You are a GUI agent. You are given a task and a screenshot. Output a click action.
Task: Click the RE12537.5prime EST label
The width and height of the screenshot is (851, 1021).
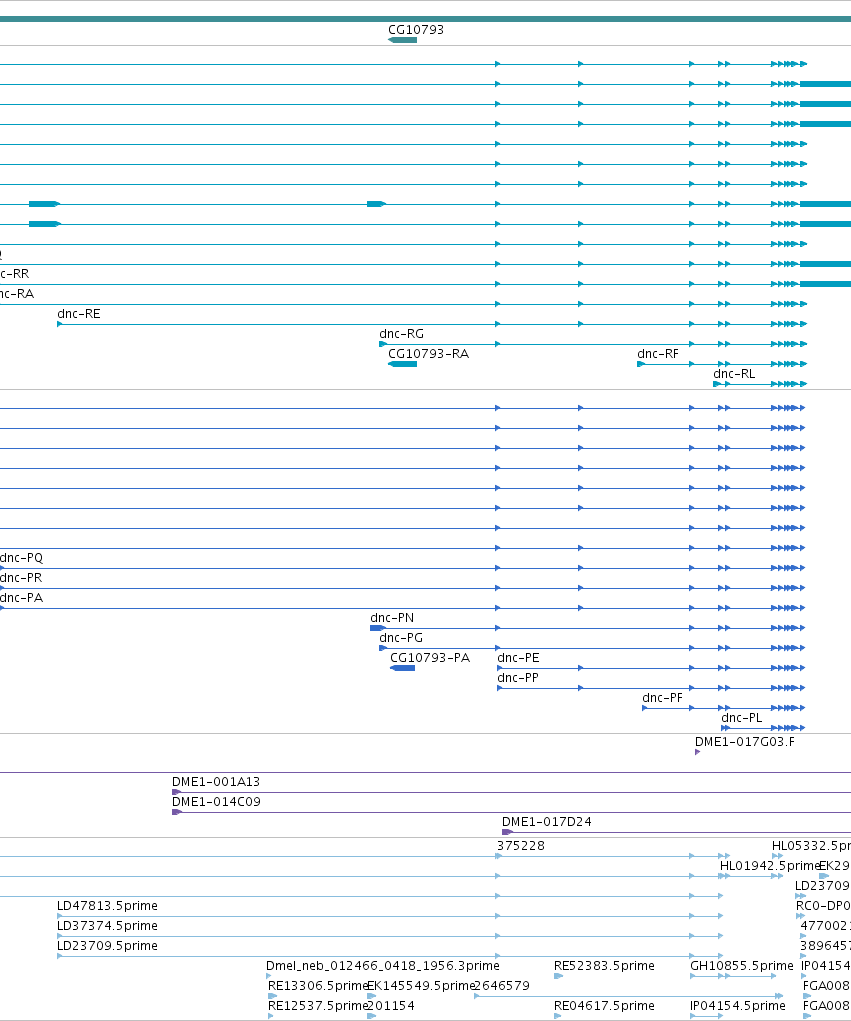pyautogui.click(x=318, y=1007)
